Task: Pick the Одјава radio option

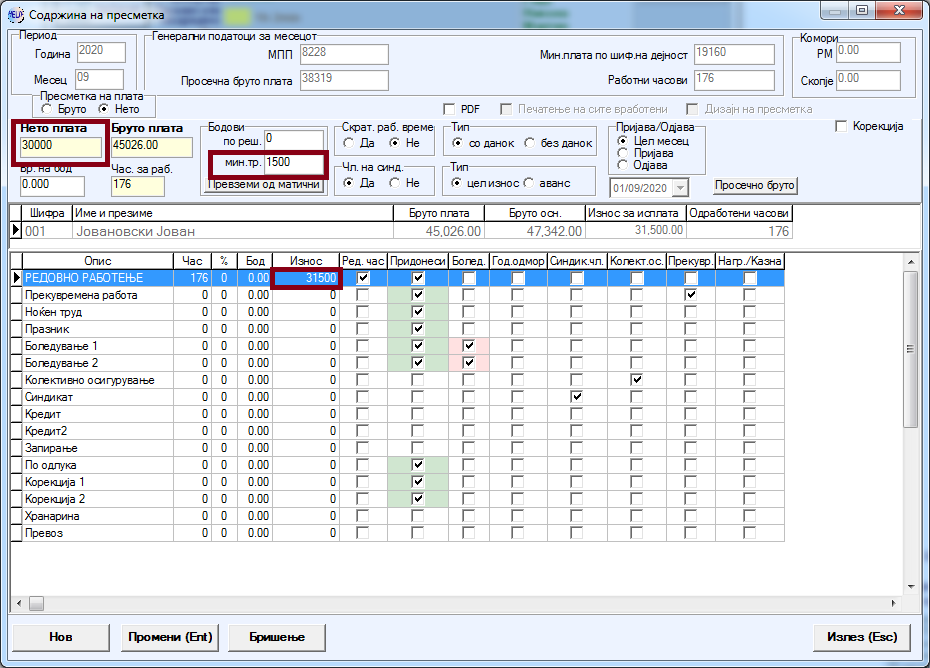Action: tap(622, 165)
